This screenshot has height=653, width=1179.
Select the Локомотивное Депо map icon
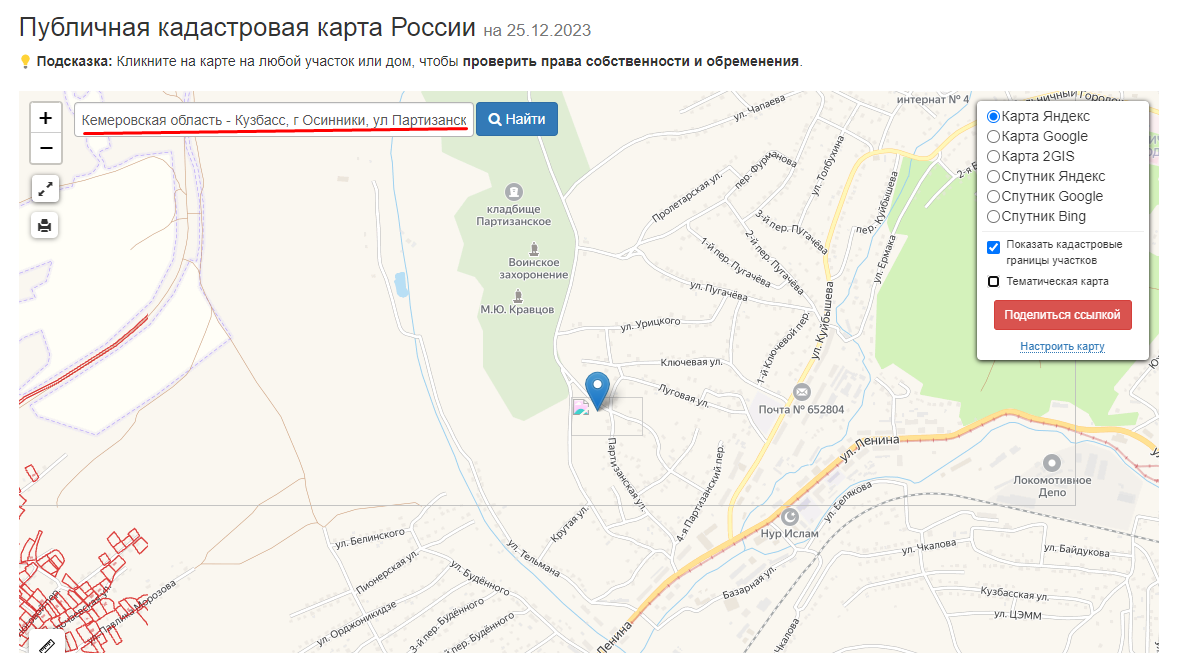[1052, 463]
